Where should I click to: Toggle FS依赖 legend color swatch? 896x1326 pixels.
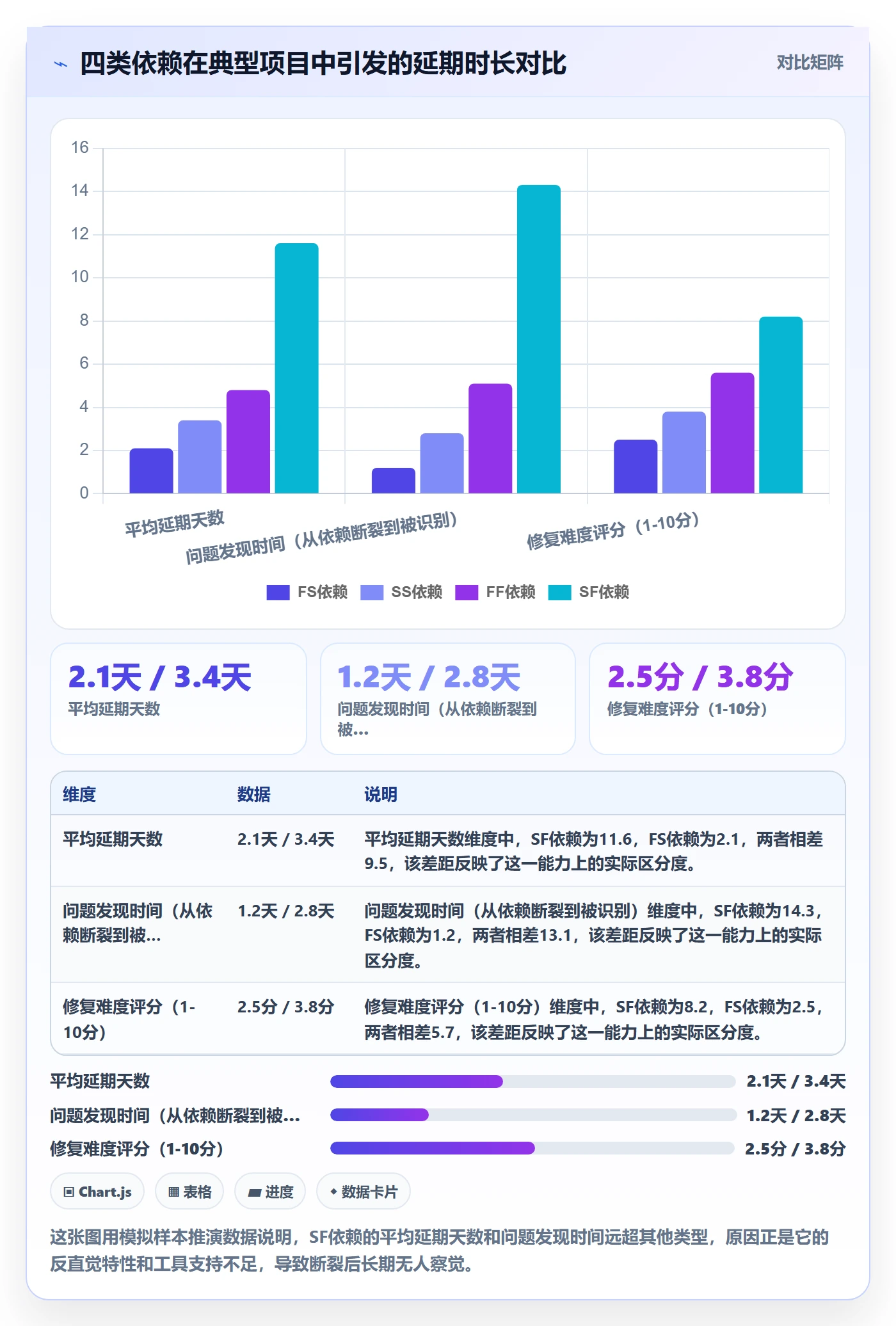coord(278,593)
